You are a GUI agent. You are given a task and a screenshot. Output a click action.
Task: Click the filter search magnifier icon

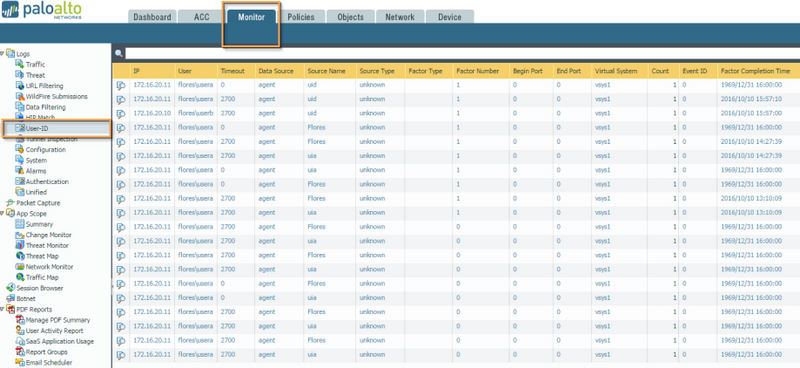click(x=119, y=54)
